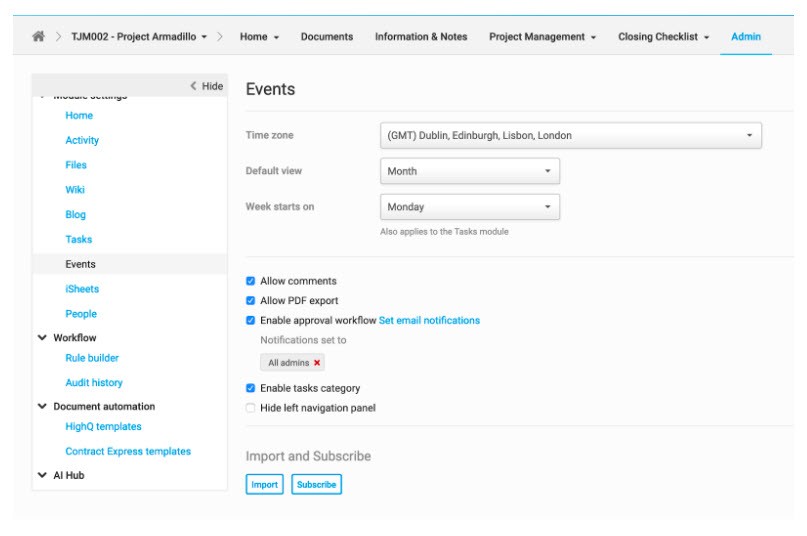Open the Default view dropdown
807x536 pixels.
click(x=469, y=171)
